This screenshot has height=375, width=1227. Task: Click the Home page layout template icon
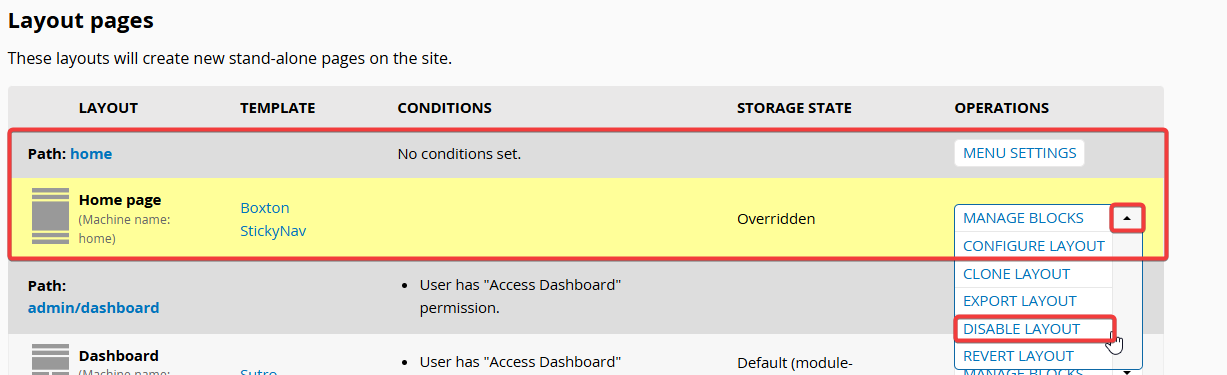(x=50, y=217)
